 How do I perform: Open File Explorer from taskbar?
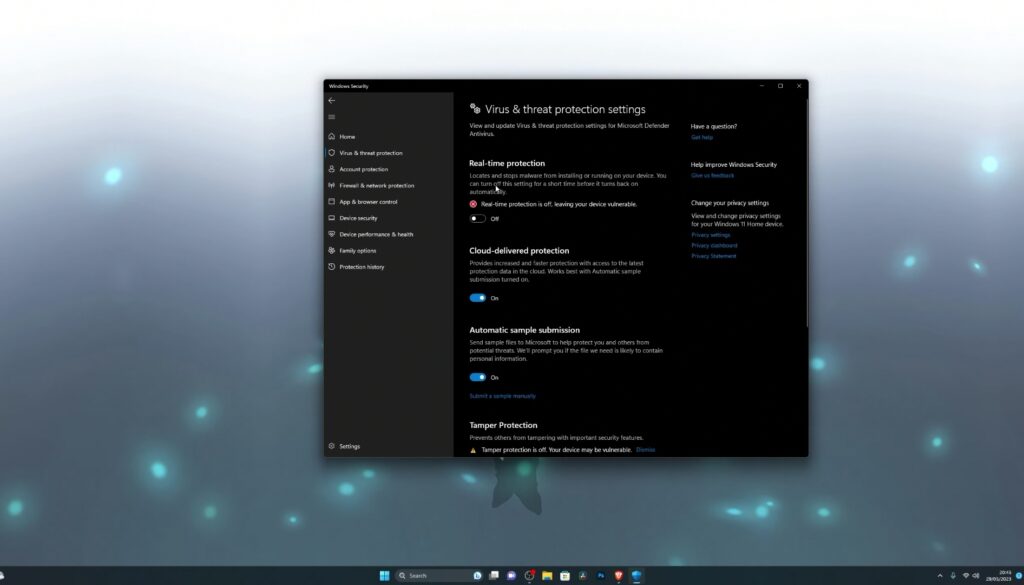547,575
